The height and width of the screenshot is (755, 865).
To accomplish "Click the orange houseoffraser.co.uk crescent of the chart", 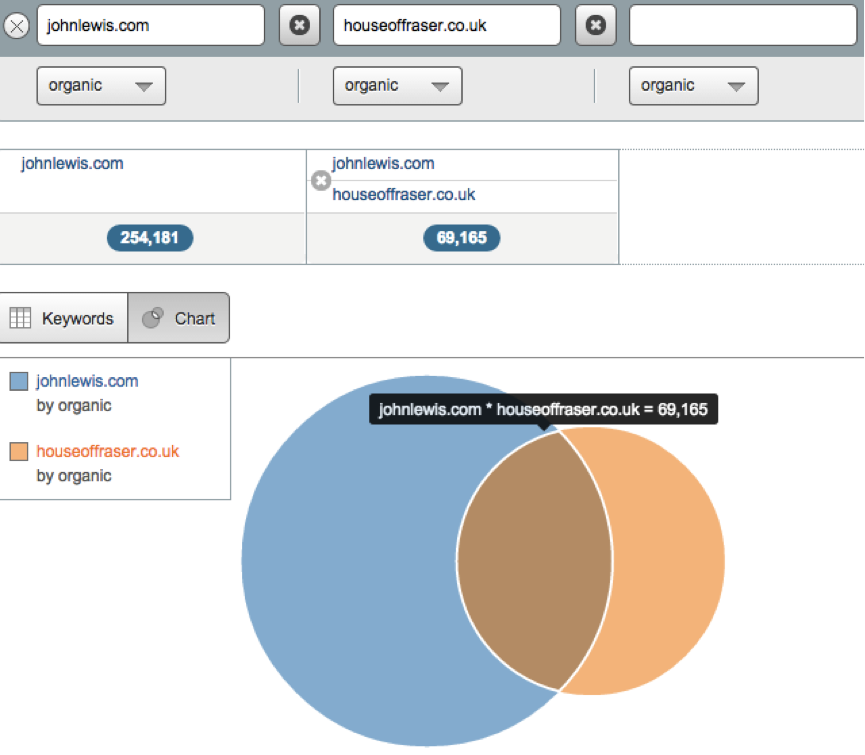I will [x=670, y=561].
